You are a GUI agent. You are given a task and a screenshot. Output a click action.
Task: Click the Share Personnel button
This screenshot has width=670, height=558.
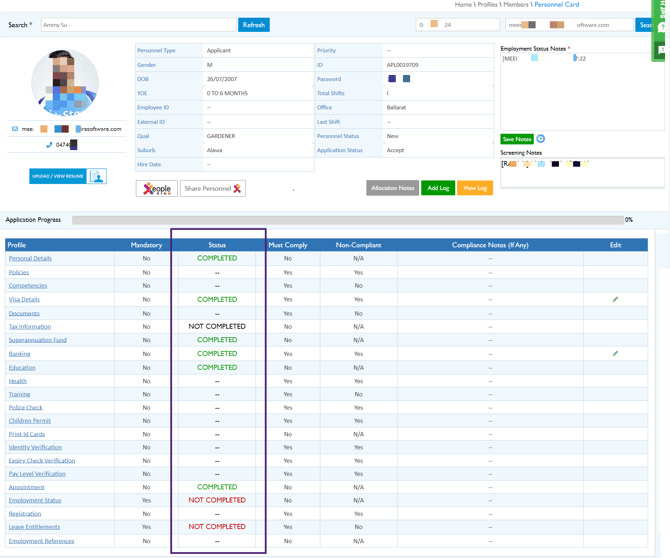click(213, 188)
